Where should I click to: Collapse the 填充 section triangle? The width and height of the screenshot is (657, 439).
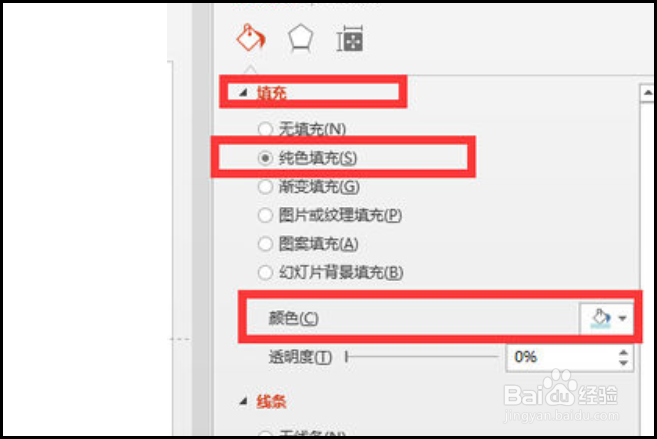243,93
